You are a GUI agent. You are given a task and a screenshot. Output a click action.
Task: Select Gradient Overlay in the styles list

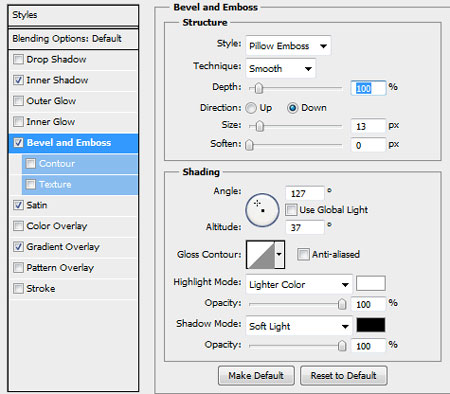point(63,247)
